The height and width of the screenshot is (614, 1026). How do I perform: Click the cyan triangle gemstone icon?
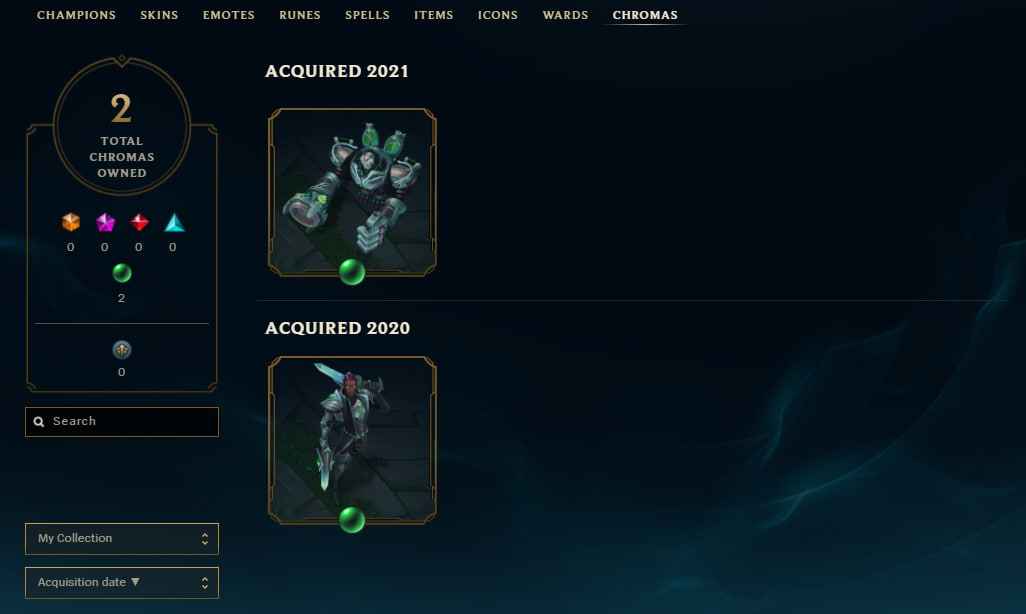pos(174,223)
